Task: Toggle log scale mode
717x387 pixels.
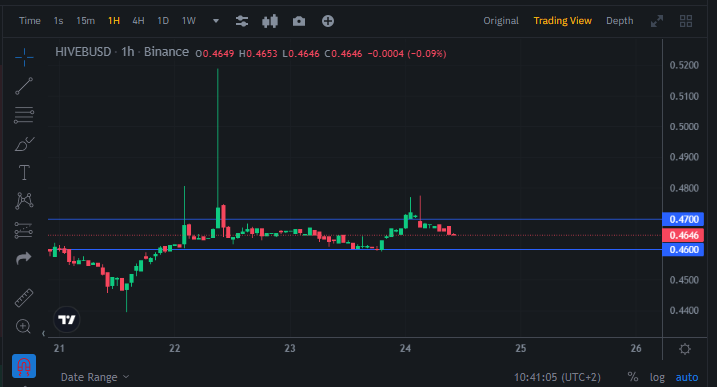Action: [657, 377]
